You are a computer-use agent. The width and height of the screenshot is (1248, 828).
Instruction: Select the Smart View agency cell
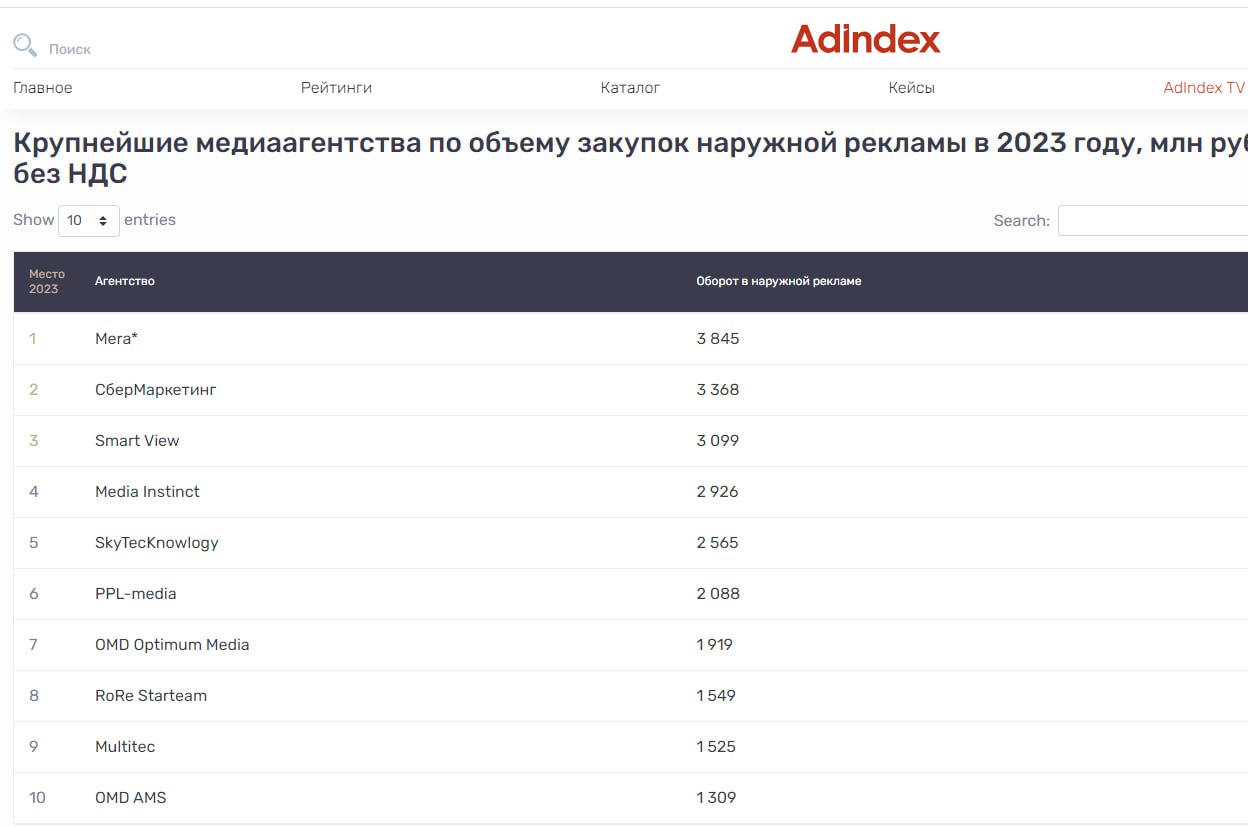tap(137, 441)
